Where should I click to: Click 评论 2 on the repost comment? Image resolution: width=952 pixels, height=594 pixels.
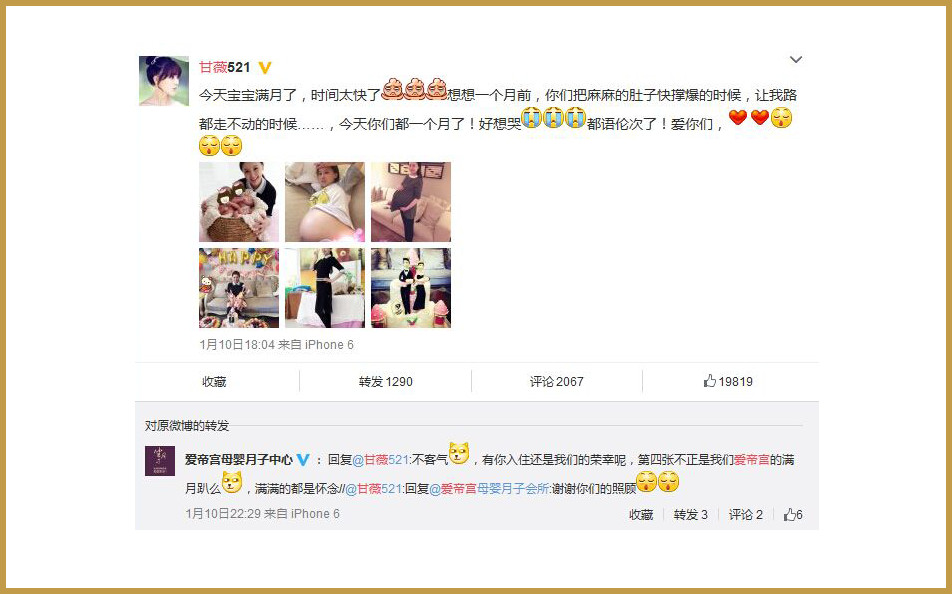[x=746, y=514]
